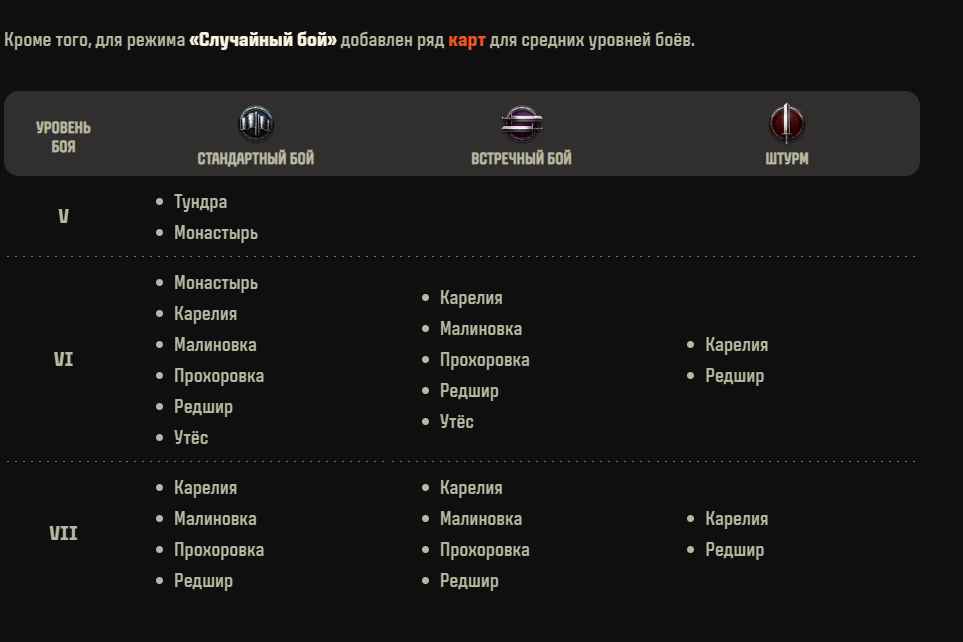The height and width of the screenshot is (642, 963).
Task: Click the Штурм mode icon
Action: [x=787, y=123]
